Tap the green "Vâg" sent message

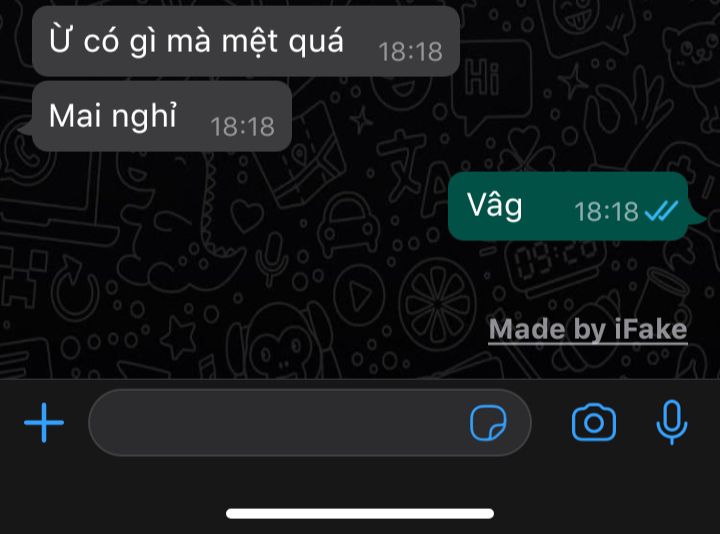click(x=568, y=206)
